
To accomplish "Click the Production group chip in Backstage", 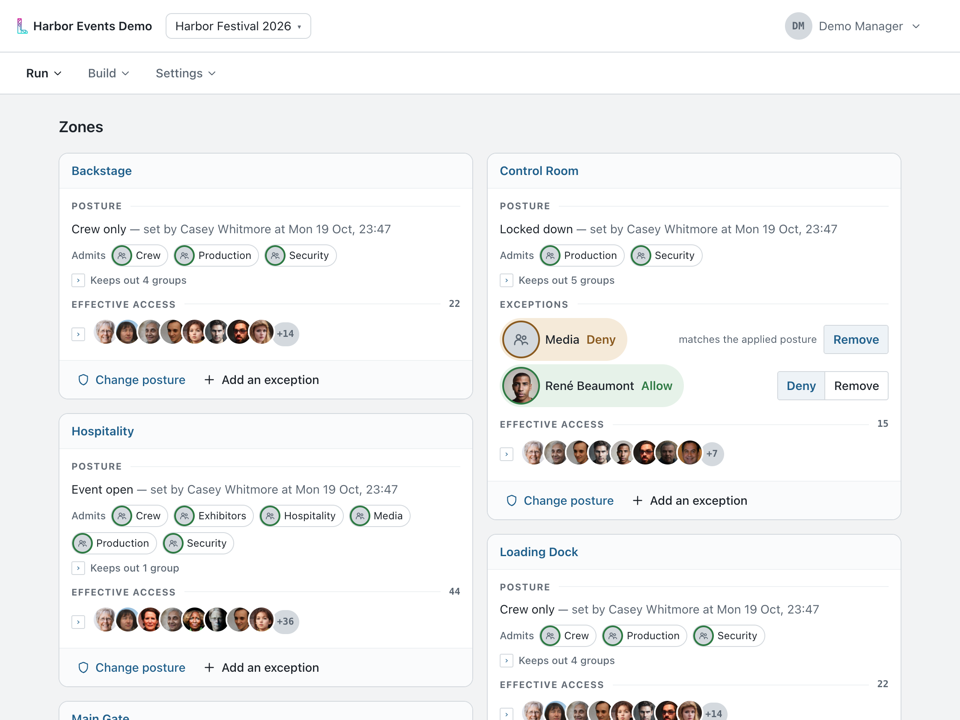I will pyautogui.click(x=216, y=255).
